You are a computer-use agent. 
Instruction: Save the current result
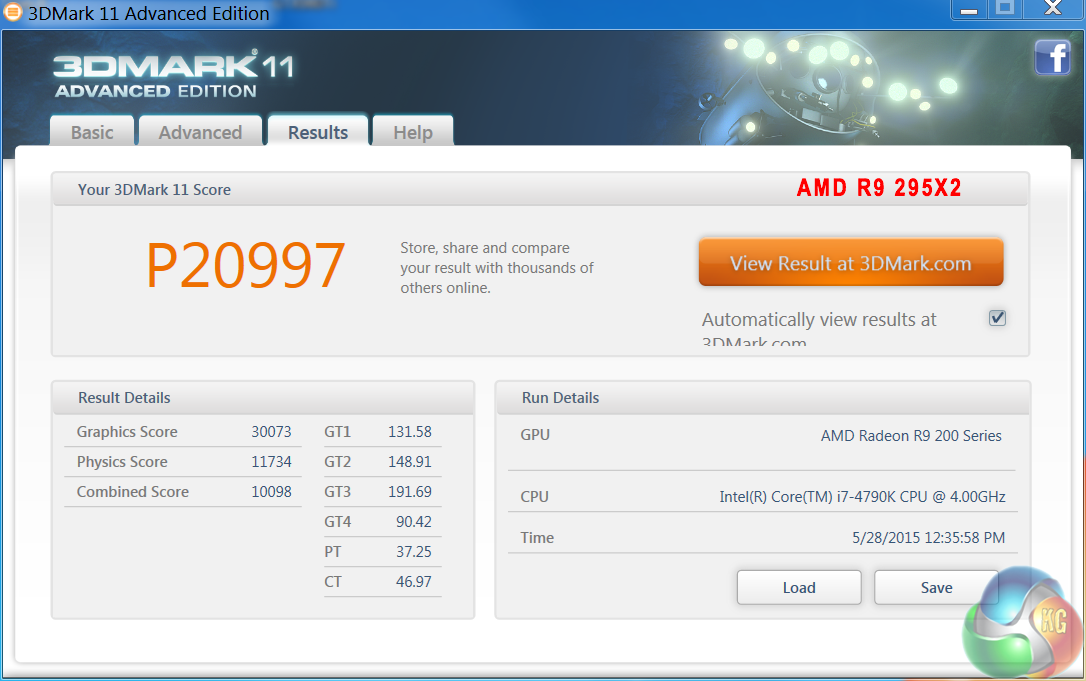pyautogui.click(x=936, y=587)
